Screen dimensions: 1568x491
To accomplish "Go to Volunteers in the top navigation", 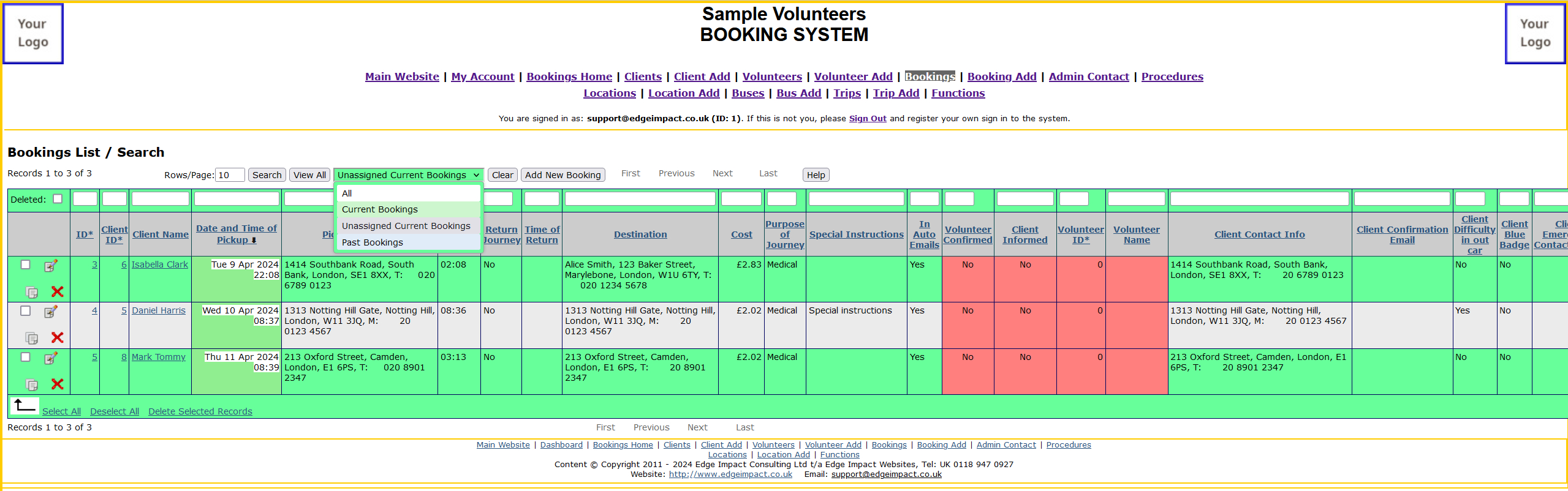I will (771, 77).
